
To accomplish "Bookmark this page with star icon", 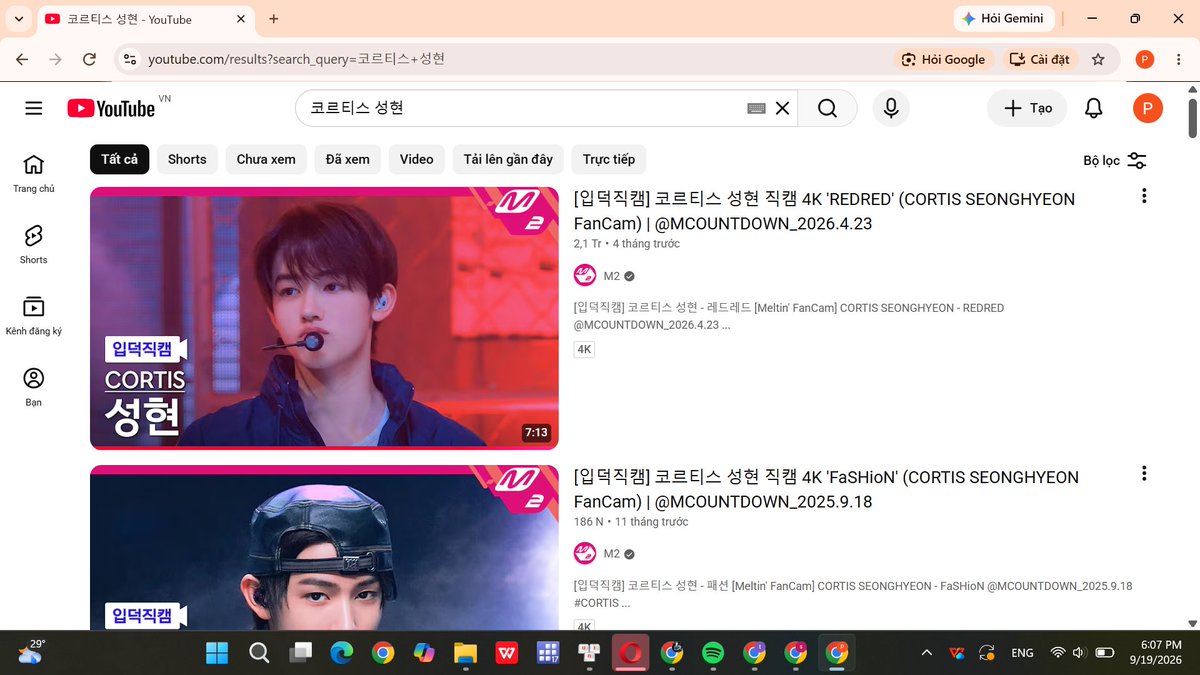I will (1098, 59).
